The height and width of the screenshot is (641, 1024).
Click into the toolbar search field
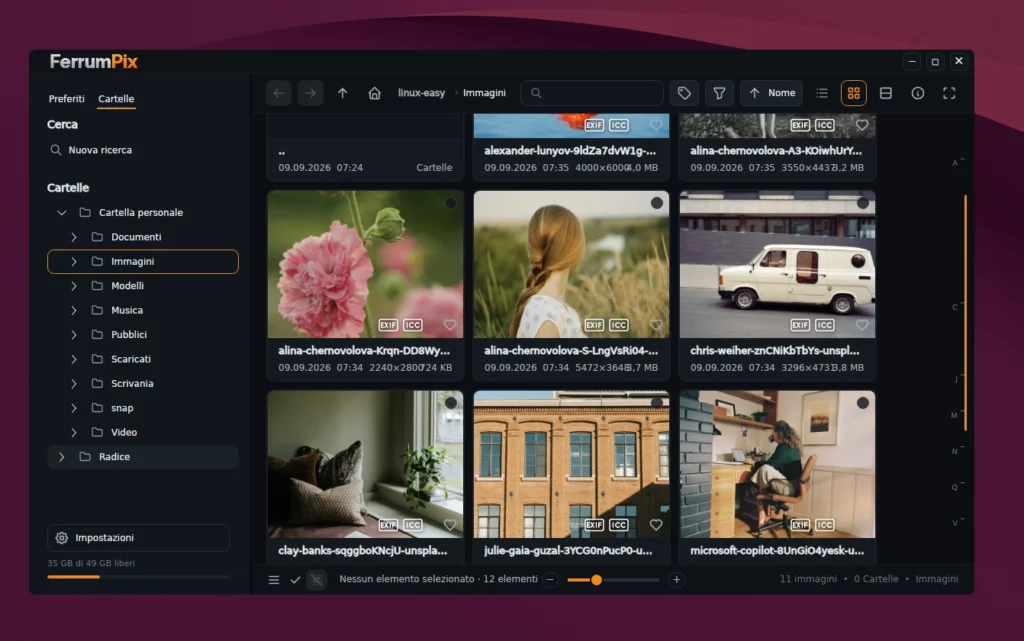[592, 93]
